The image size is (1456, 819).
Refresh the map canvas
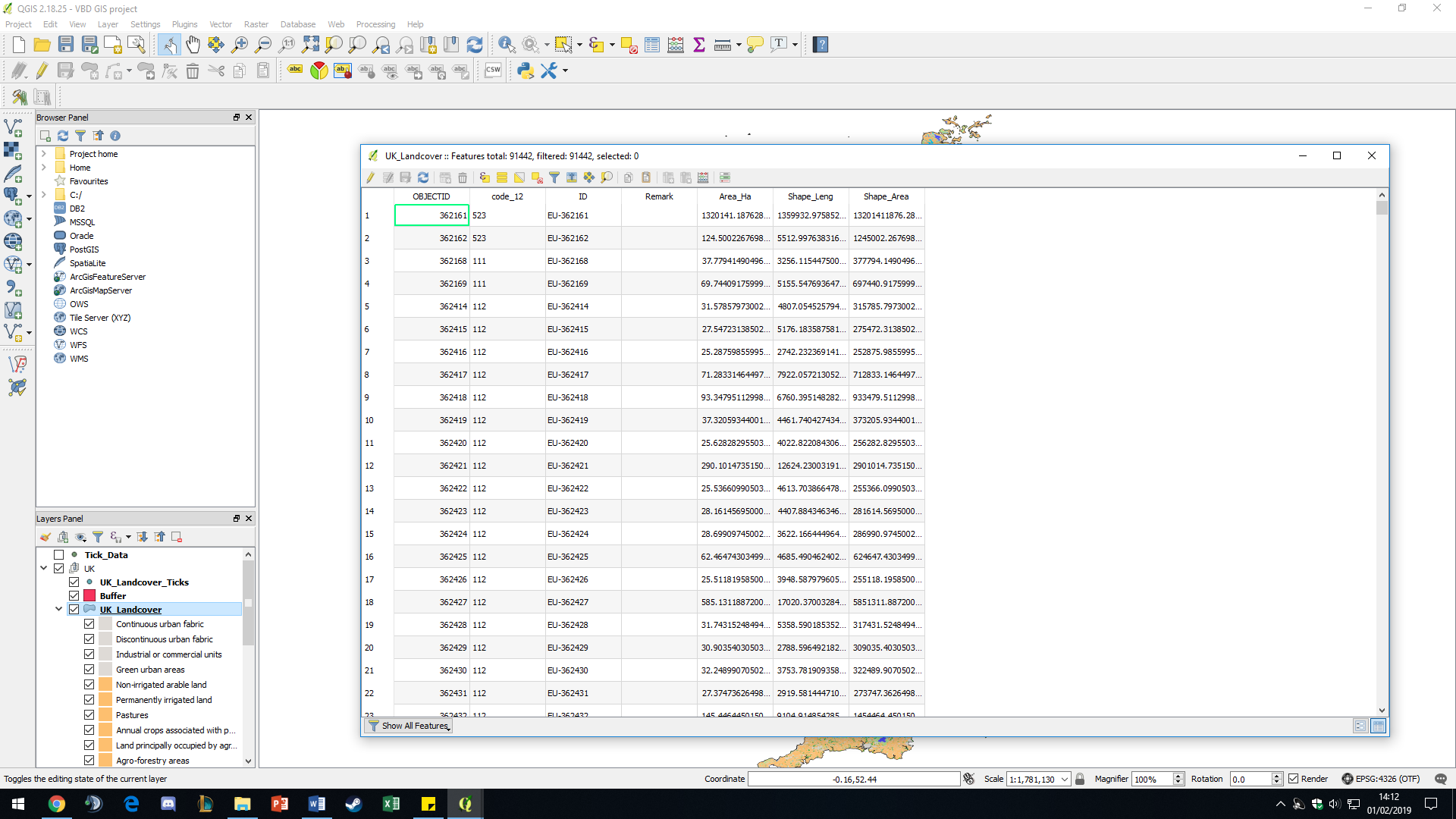pyautogui.click(x=475, y=45)
